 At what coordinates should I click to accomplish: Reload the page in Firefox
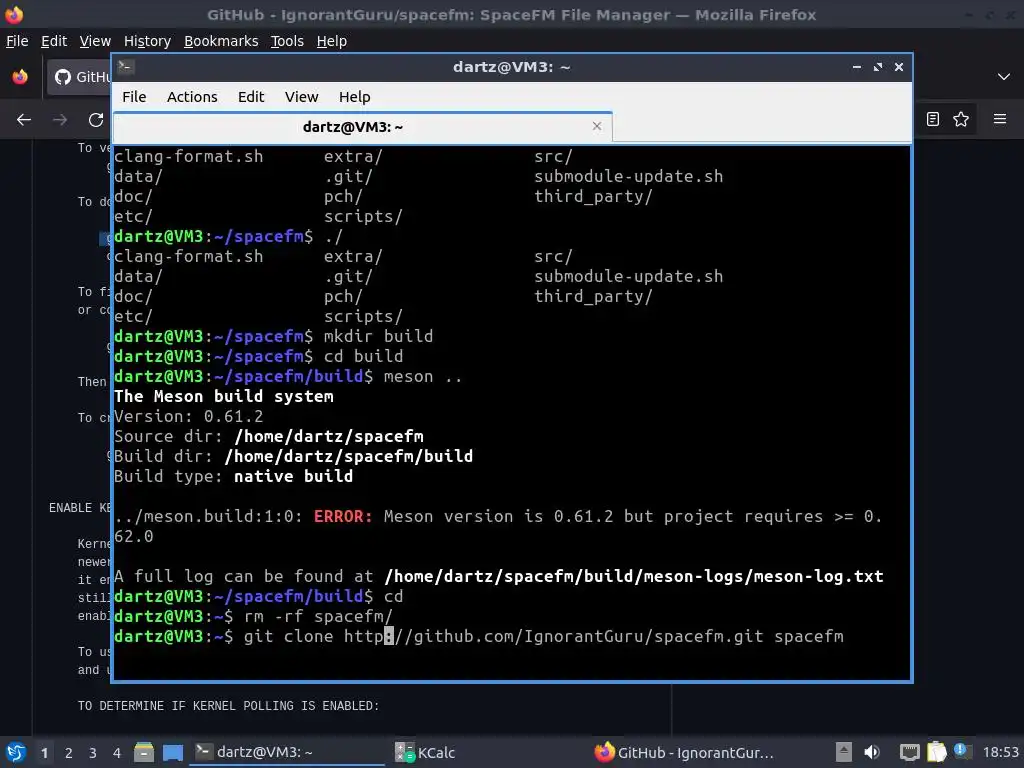point(96,120)
